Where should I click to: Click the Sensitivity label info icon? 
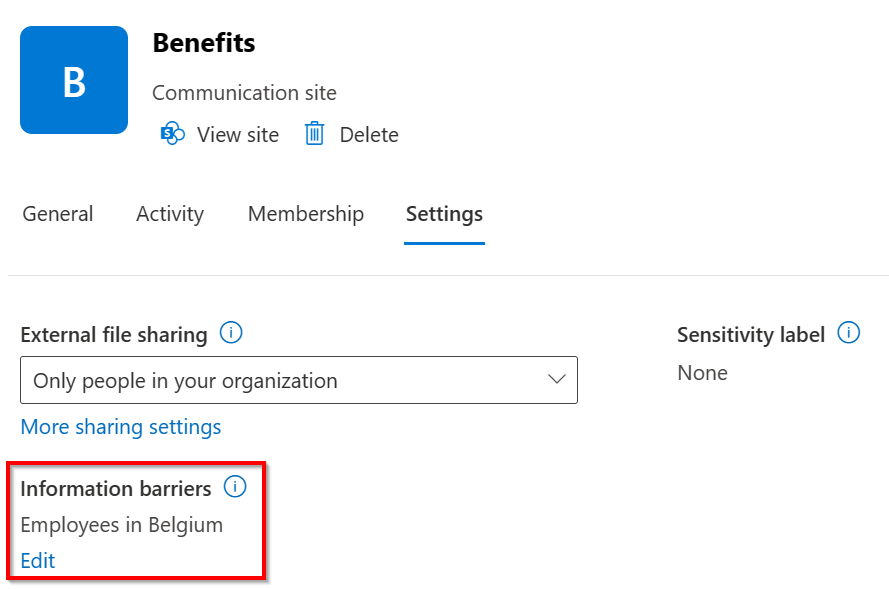pos(849,333)
